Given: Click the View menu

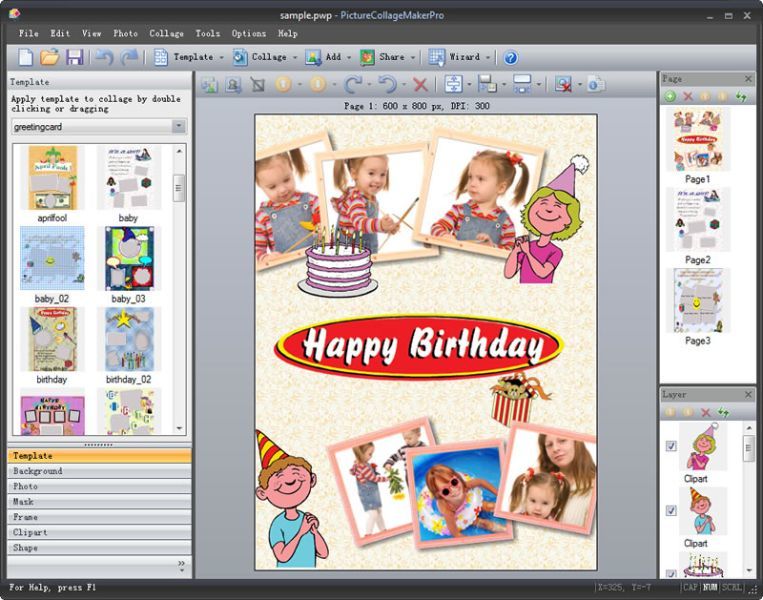Looking at the screenshot, I should tap(91, 33).
